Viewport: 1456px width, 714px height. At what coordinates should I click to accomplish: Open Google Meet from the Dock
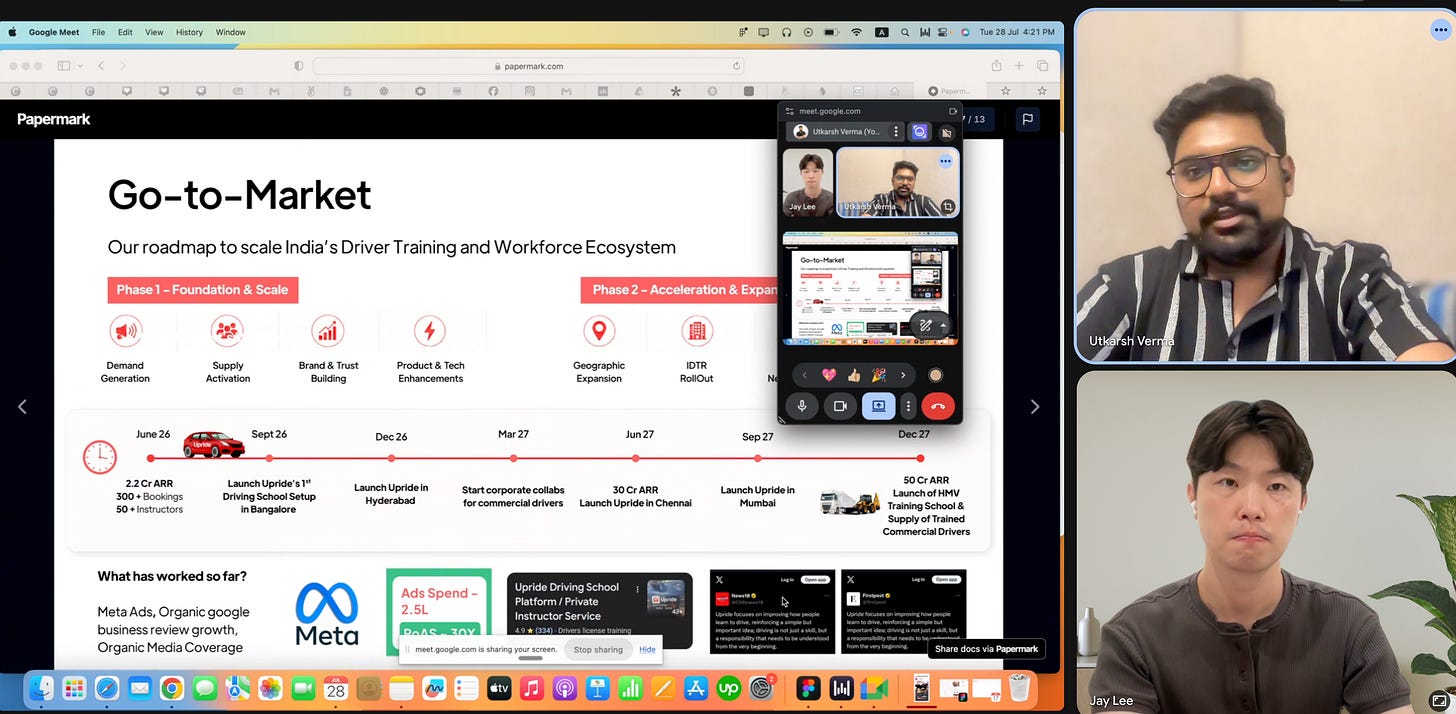click(x=875, y=688)
